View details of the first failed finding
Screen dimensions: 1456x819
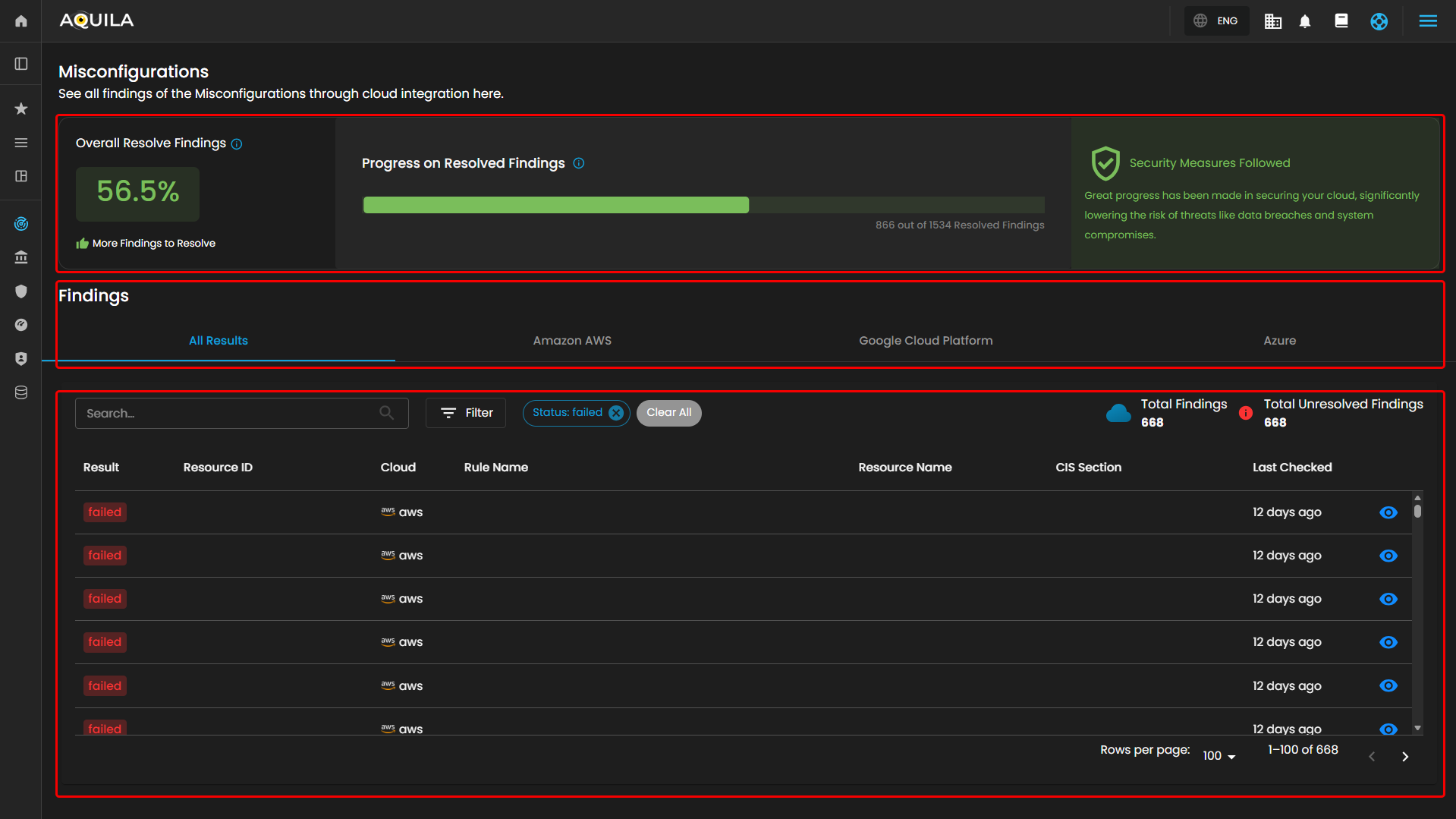point(1388,512)
